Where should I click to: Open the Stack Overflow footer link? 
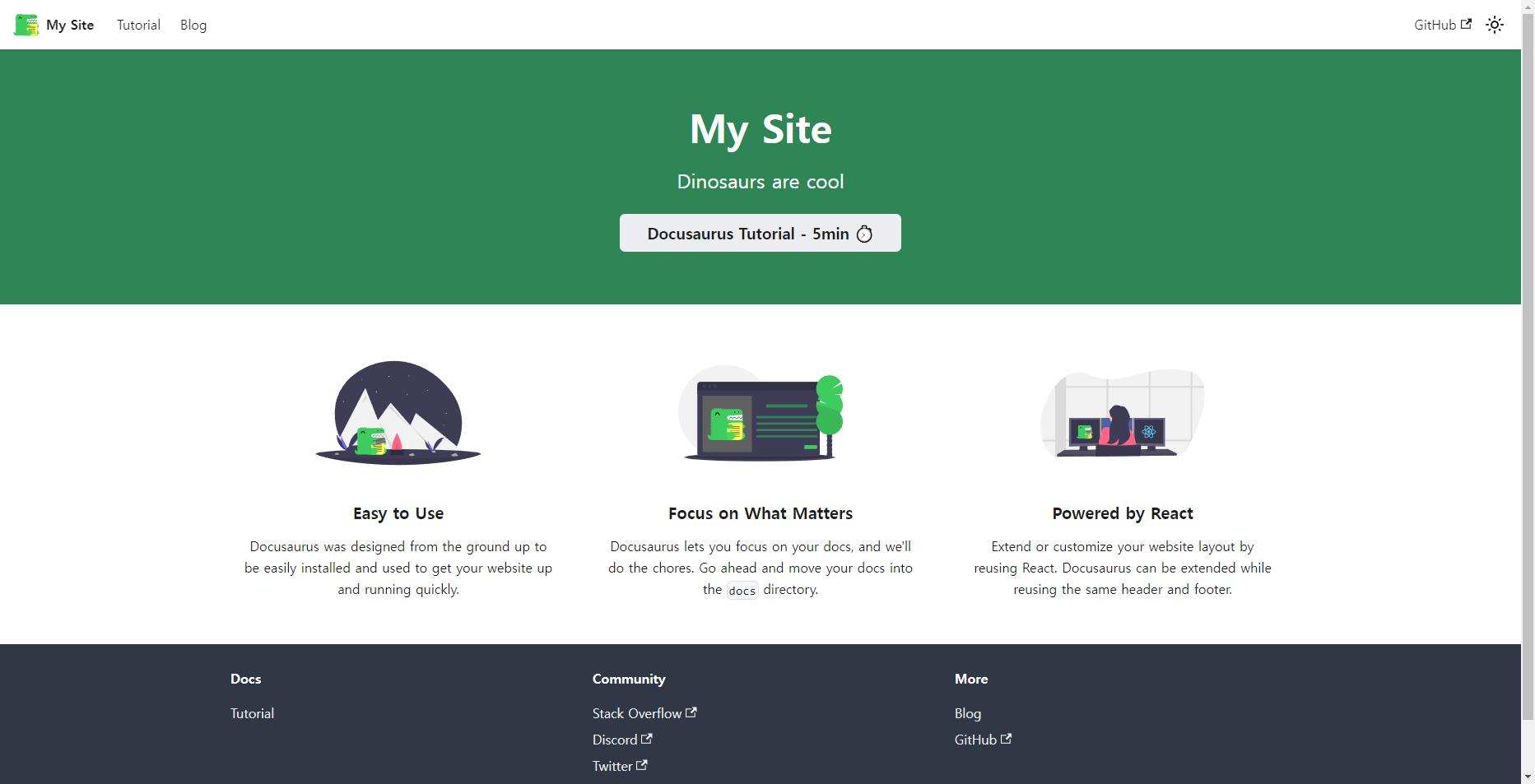coord(644,713)
